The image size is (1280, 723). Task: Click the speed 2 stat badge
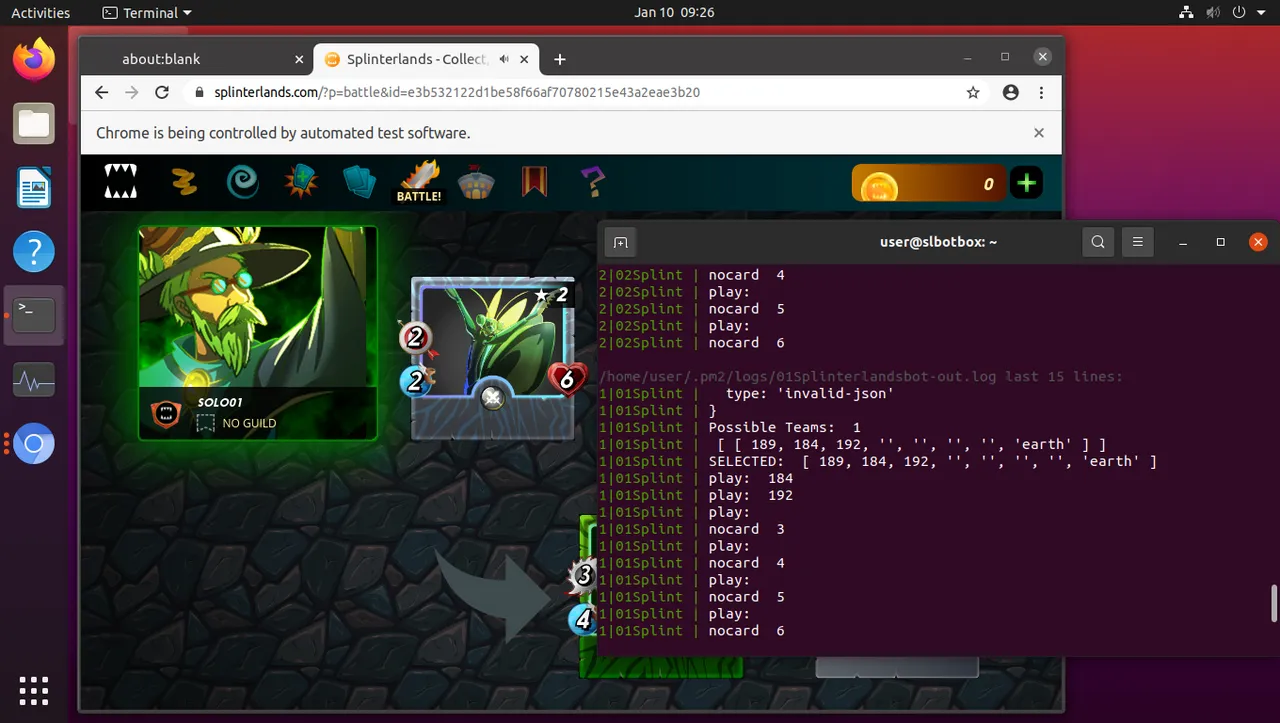point(417,380)
